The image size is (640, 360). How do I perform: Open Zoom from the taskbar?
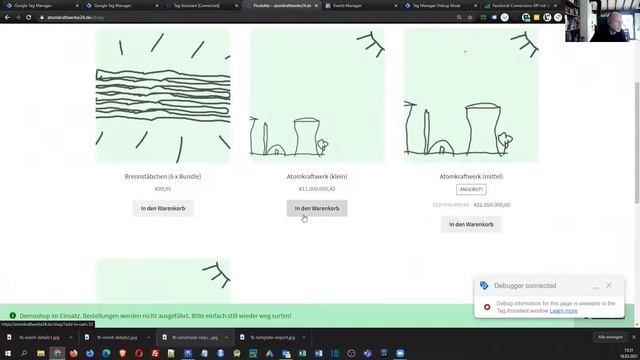400,353
